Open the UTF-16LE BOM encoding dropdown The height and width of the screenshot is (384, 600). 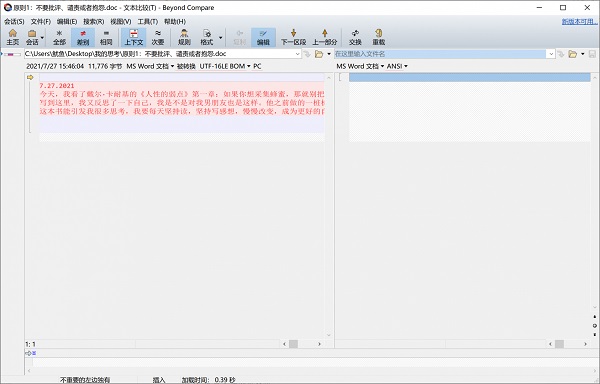[225, 66]
